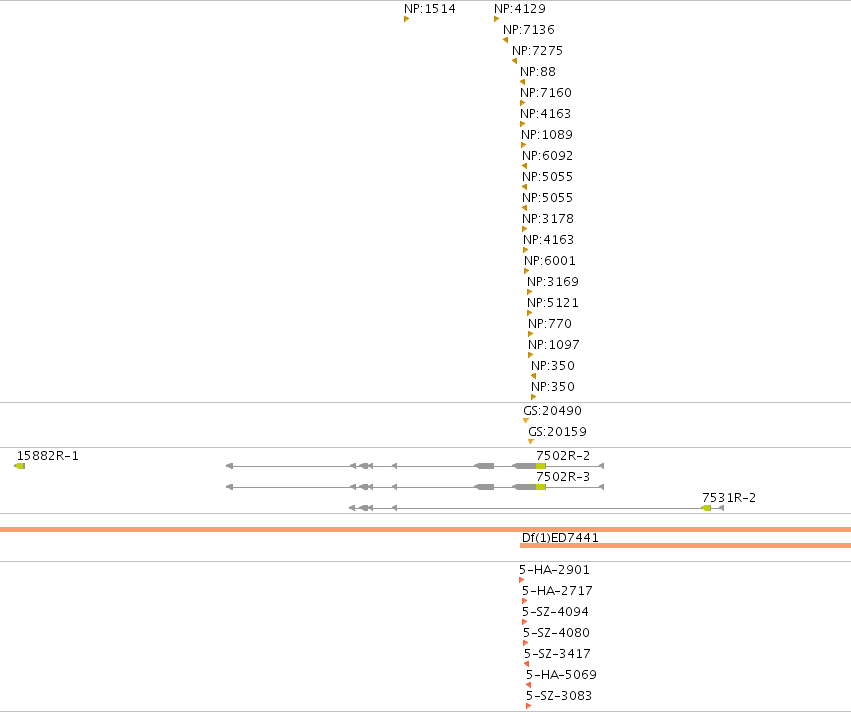
Task: Click the triangle marker beneath NP:3169
Action: 530,293
